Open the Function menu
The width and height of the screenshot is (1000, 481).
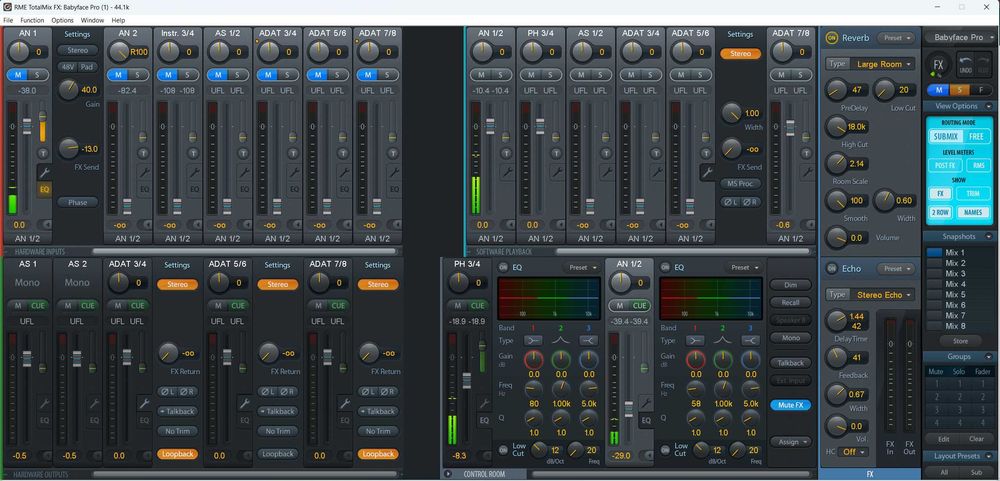click(32, 20)
